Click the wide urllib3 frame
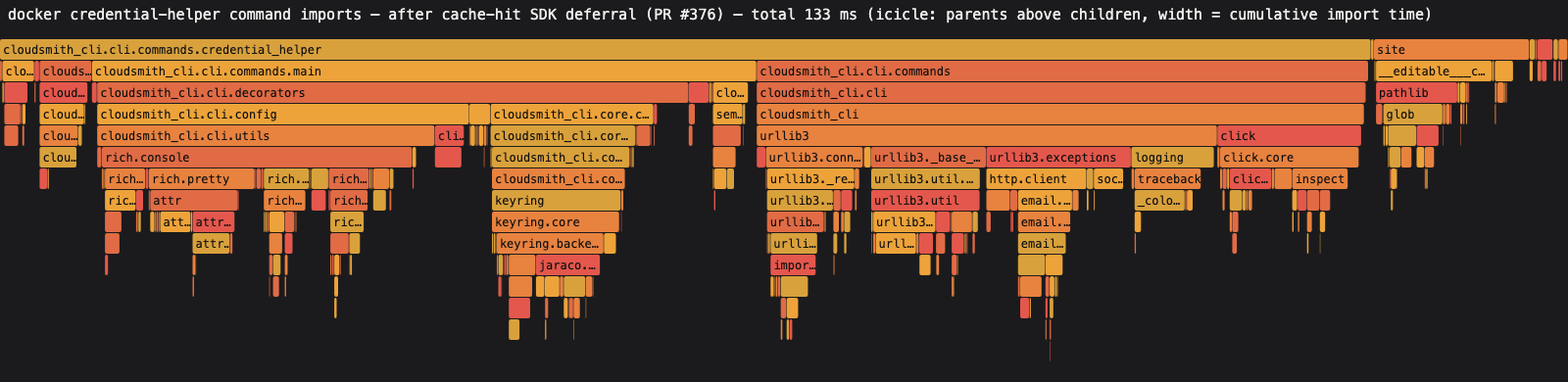 (x=987, y=136)
